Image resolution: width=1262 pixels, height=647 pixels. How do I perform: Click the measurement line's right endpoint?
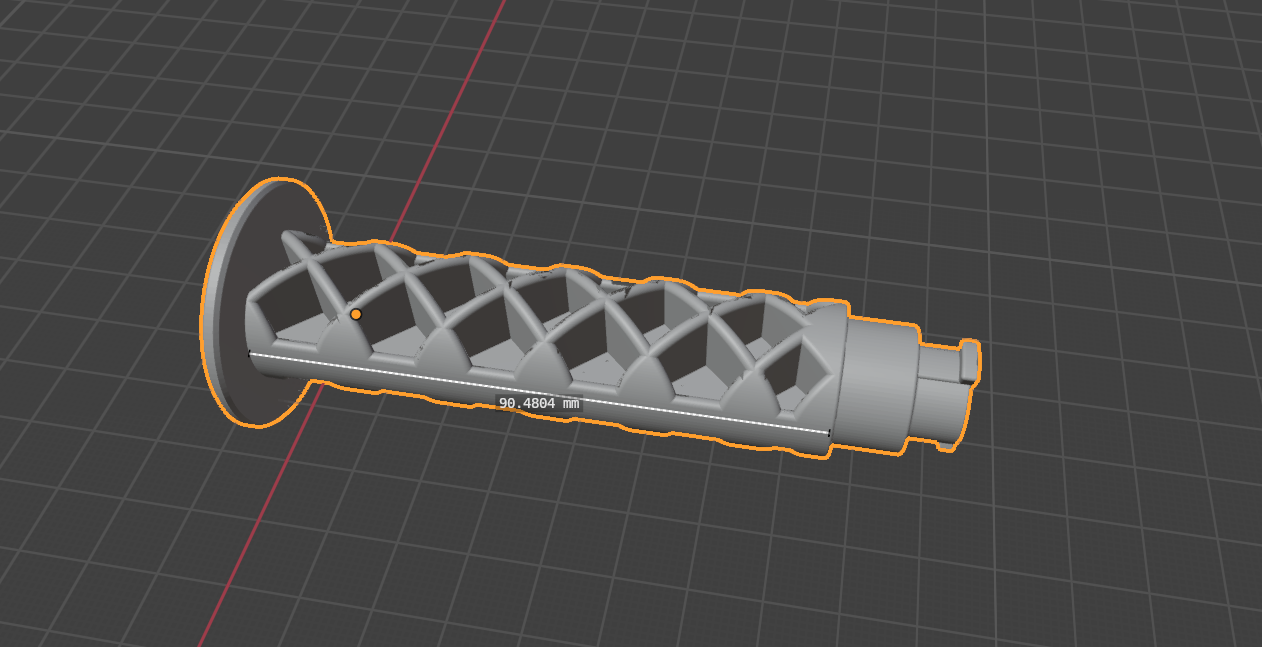829,432
